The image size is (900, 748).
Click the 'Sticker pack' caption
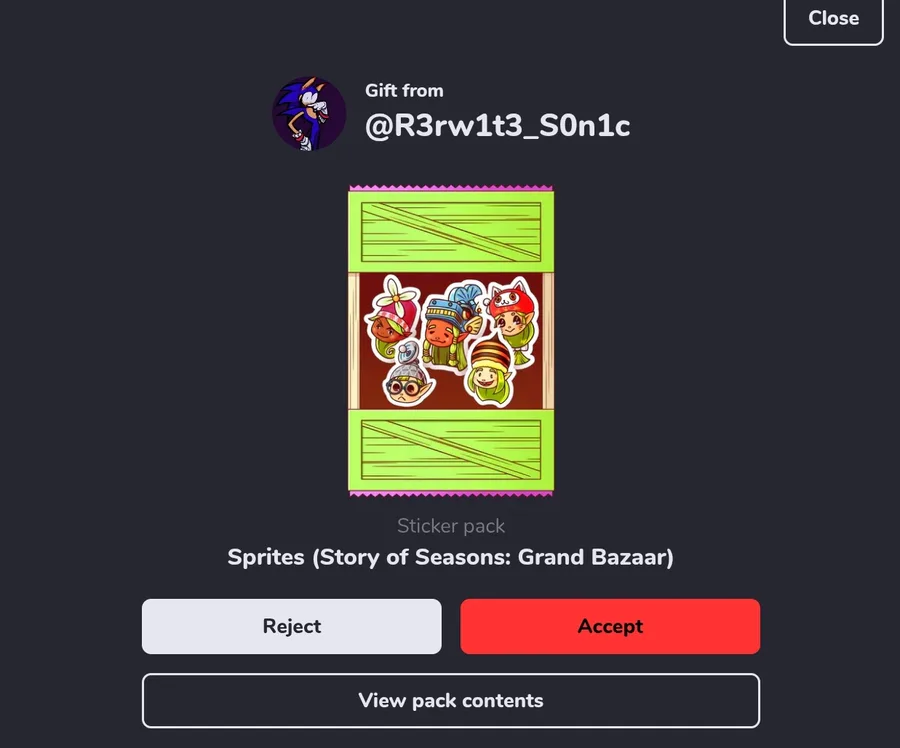451,526
